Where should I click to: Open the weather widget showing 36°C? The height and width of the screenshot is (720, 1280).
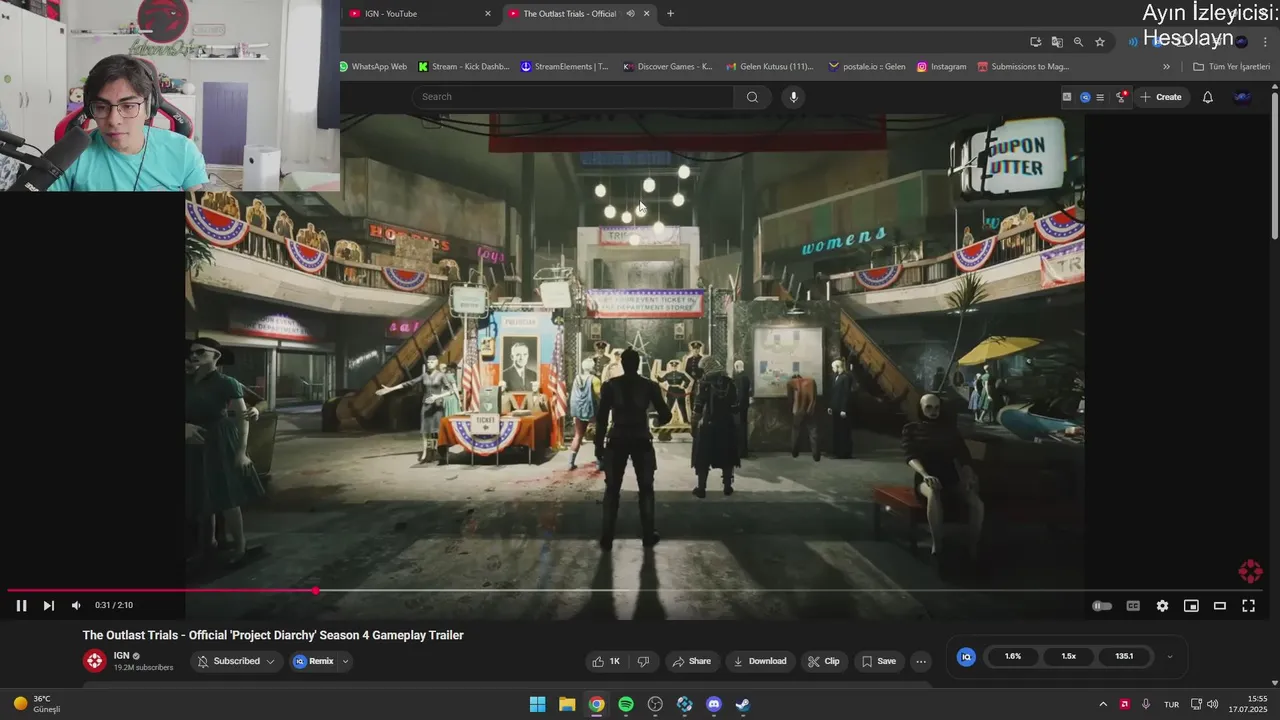[x=37, y=704]
